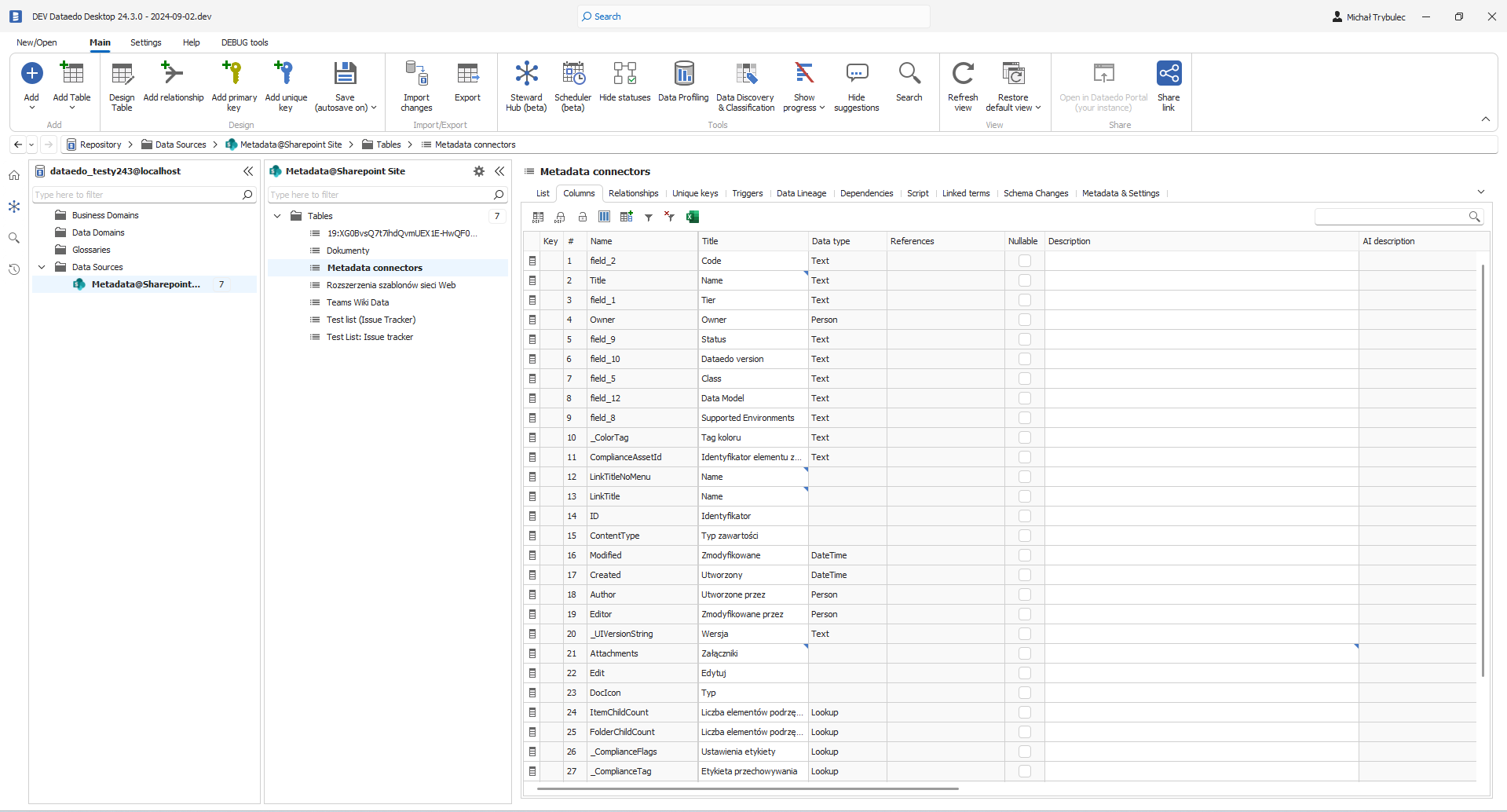Select Dokumenty table in tree
1507x812 pixels.
click(x=348, y=251)
